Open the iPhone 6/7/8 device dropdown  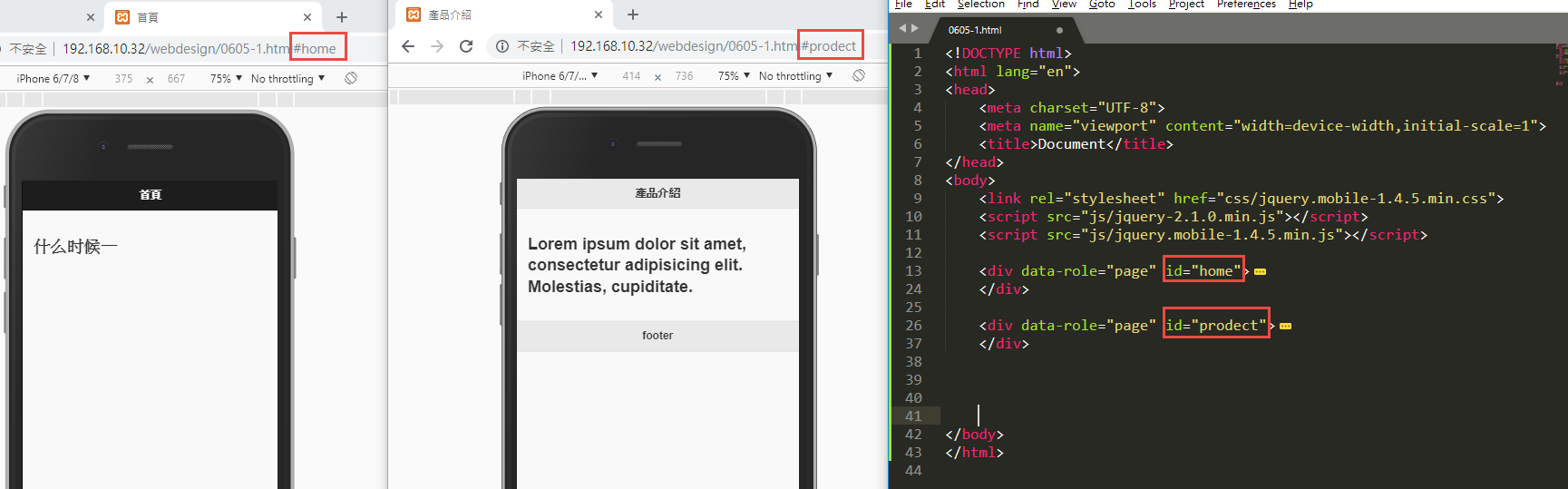pyautogui.click(x=54, y=79)
